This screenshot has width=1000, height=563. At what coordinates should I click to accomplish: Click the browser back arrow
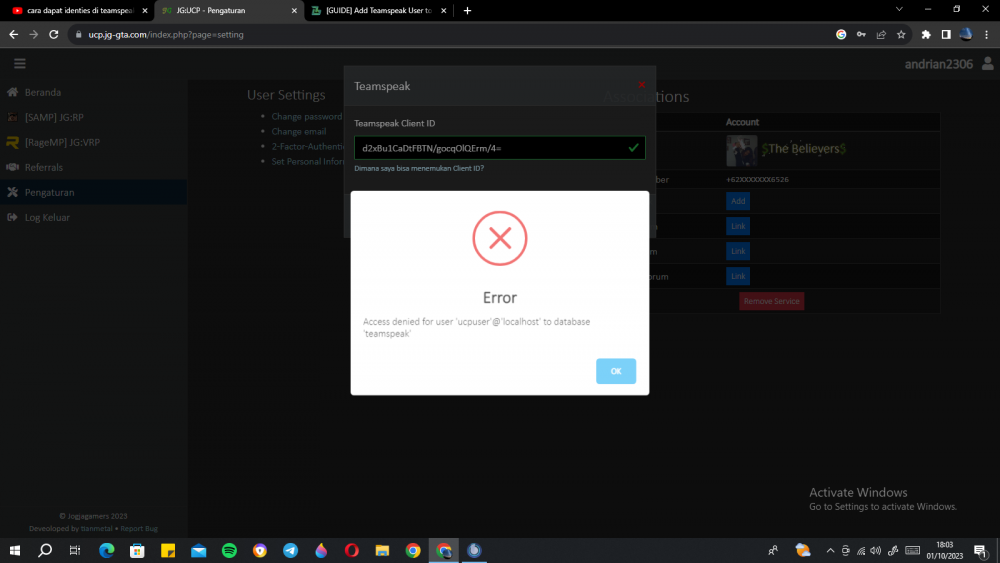pyautogui.click(x=13, y=34)
